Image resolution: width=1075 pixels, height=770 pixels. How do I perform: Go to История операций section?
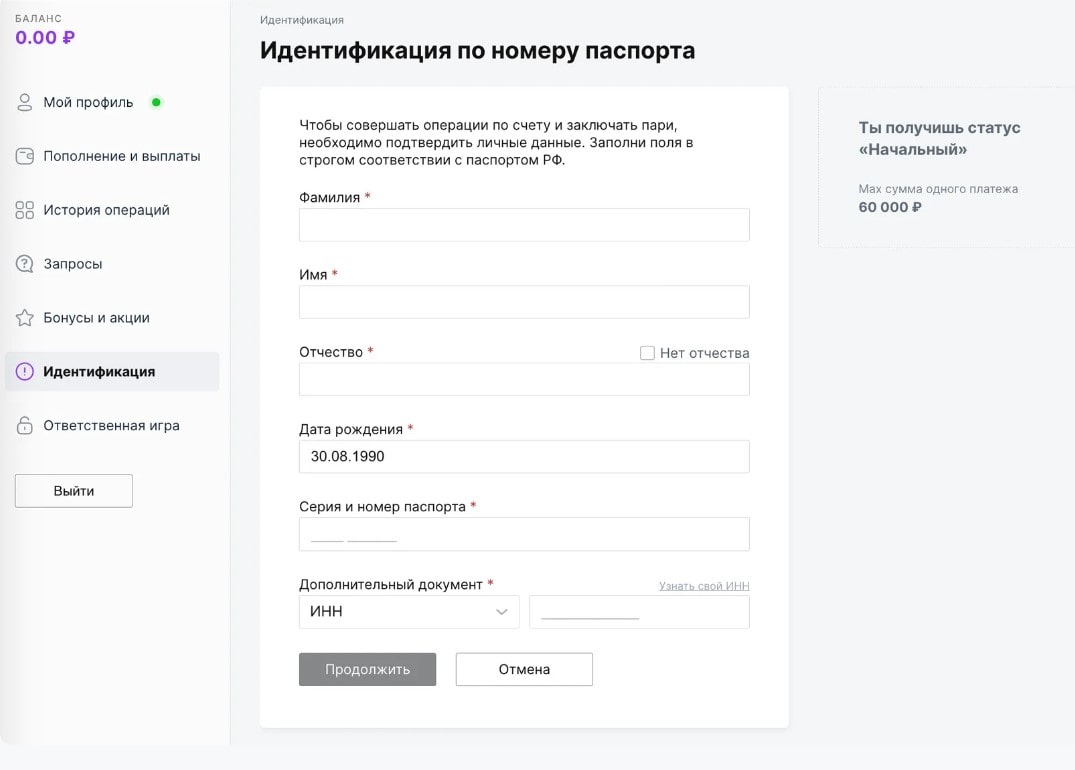(x=106, y=210)
